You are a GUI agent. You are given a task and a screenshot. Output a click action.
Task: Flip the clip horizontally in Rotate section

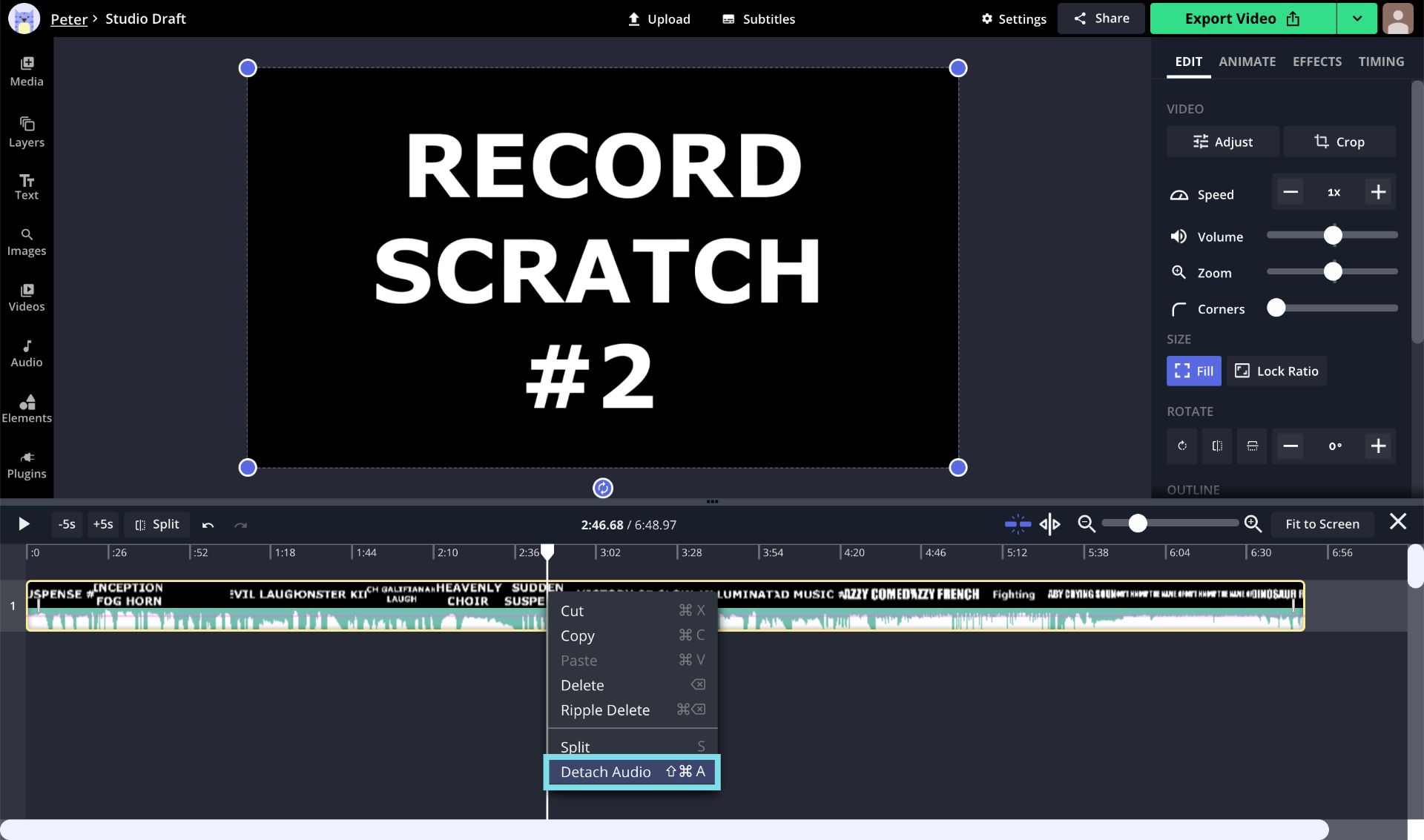pyautogui.click(x=1216, y=446)
